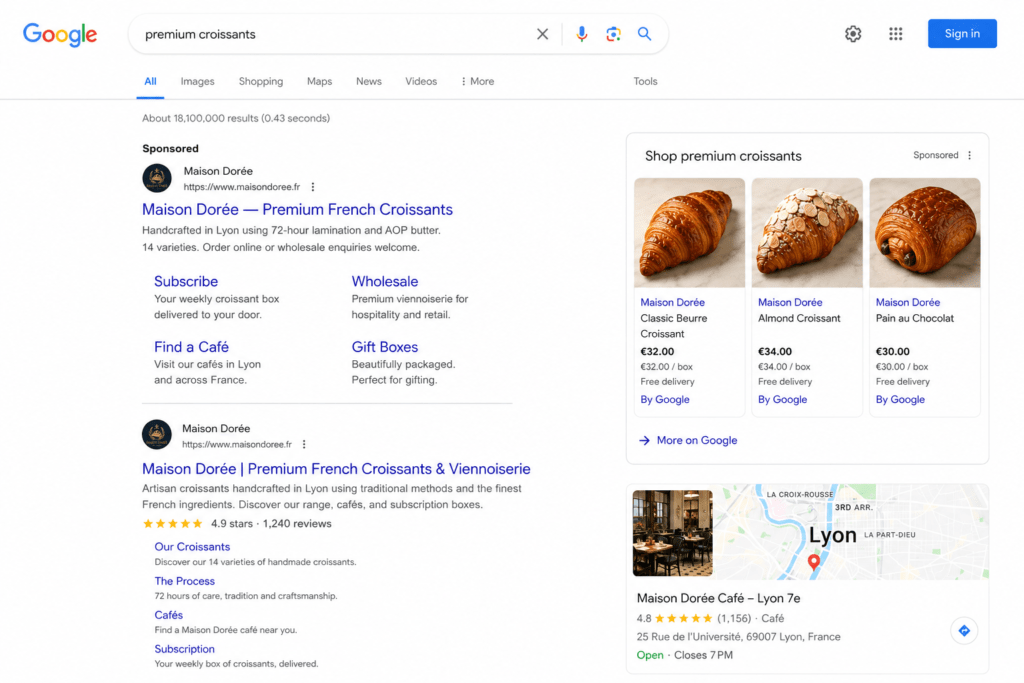Screen dimensions: 1024x683
Task: Open three-dot menu in Shop premium croissants panel
Action: click(x=970, y=155)
